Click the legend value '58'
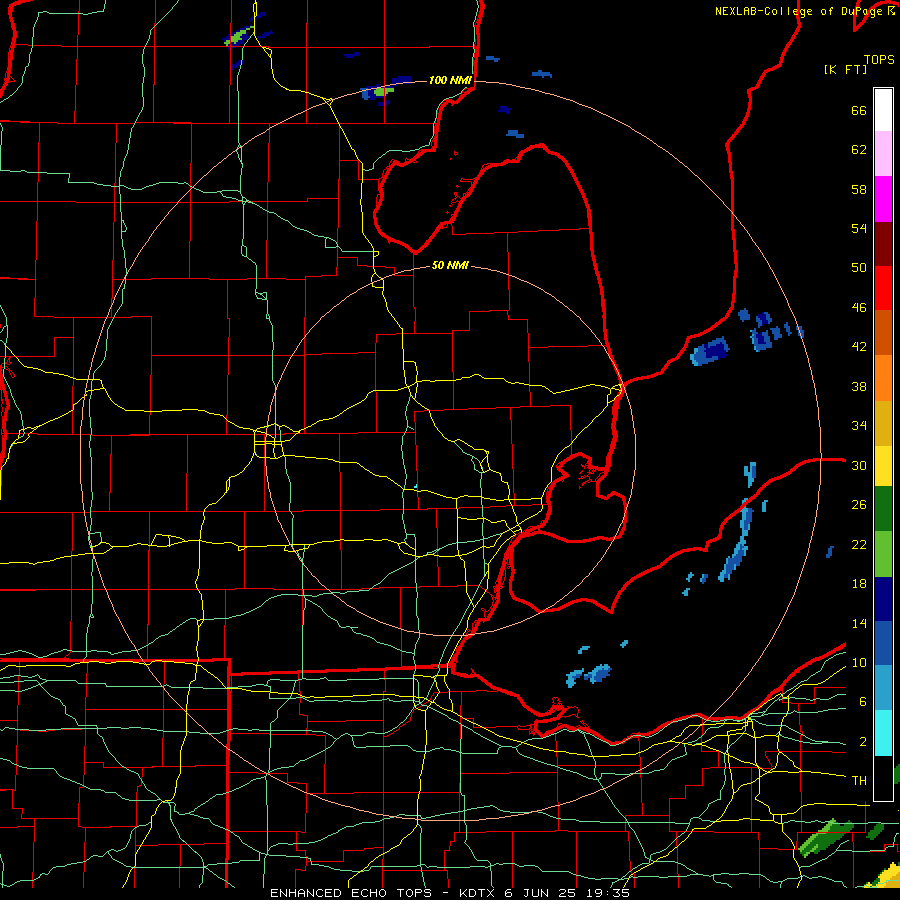This screenshot has height=900, width=900. 859,189
